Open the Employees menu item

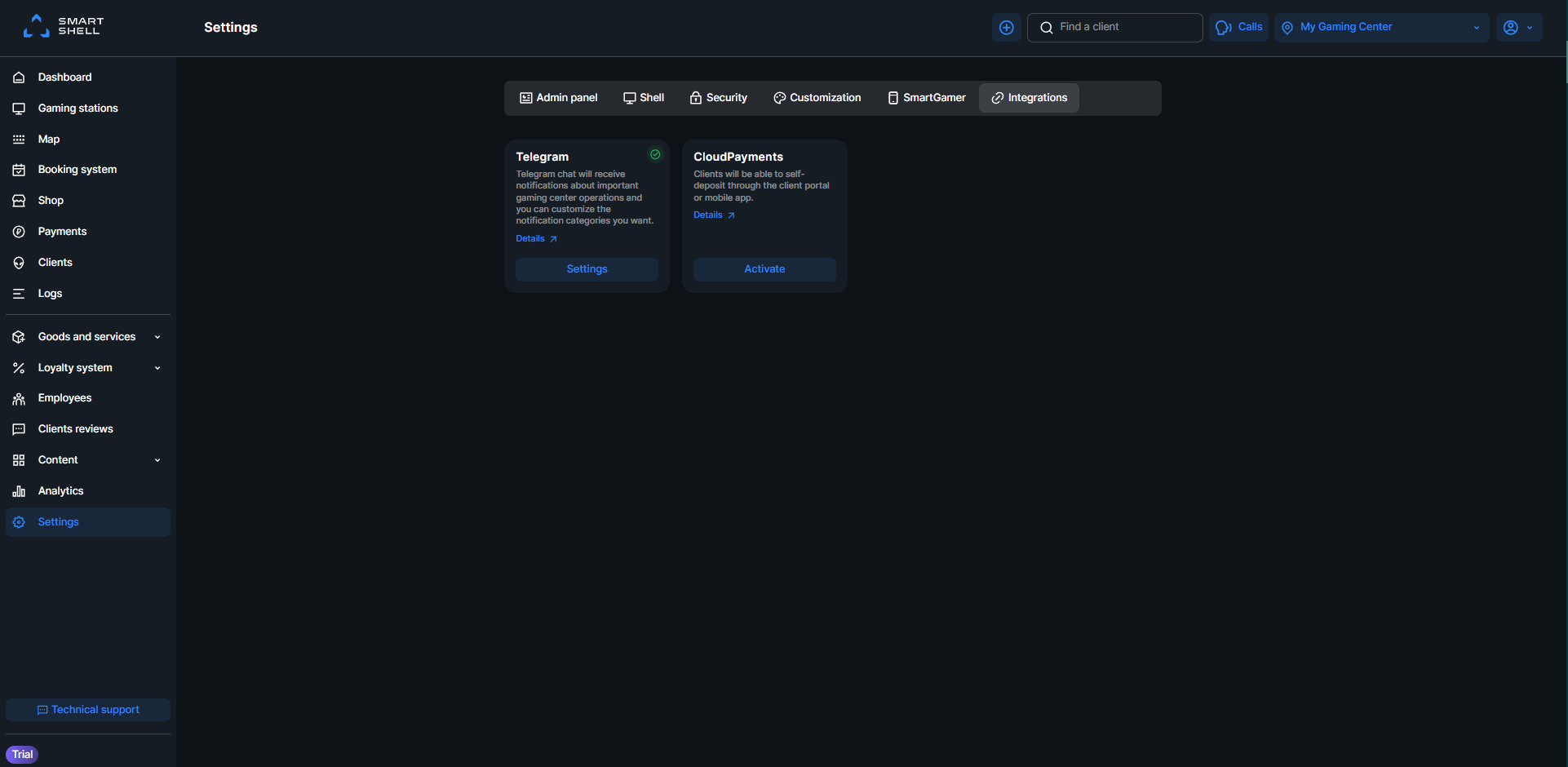click(88, 398)
